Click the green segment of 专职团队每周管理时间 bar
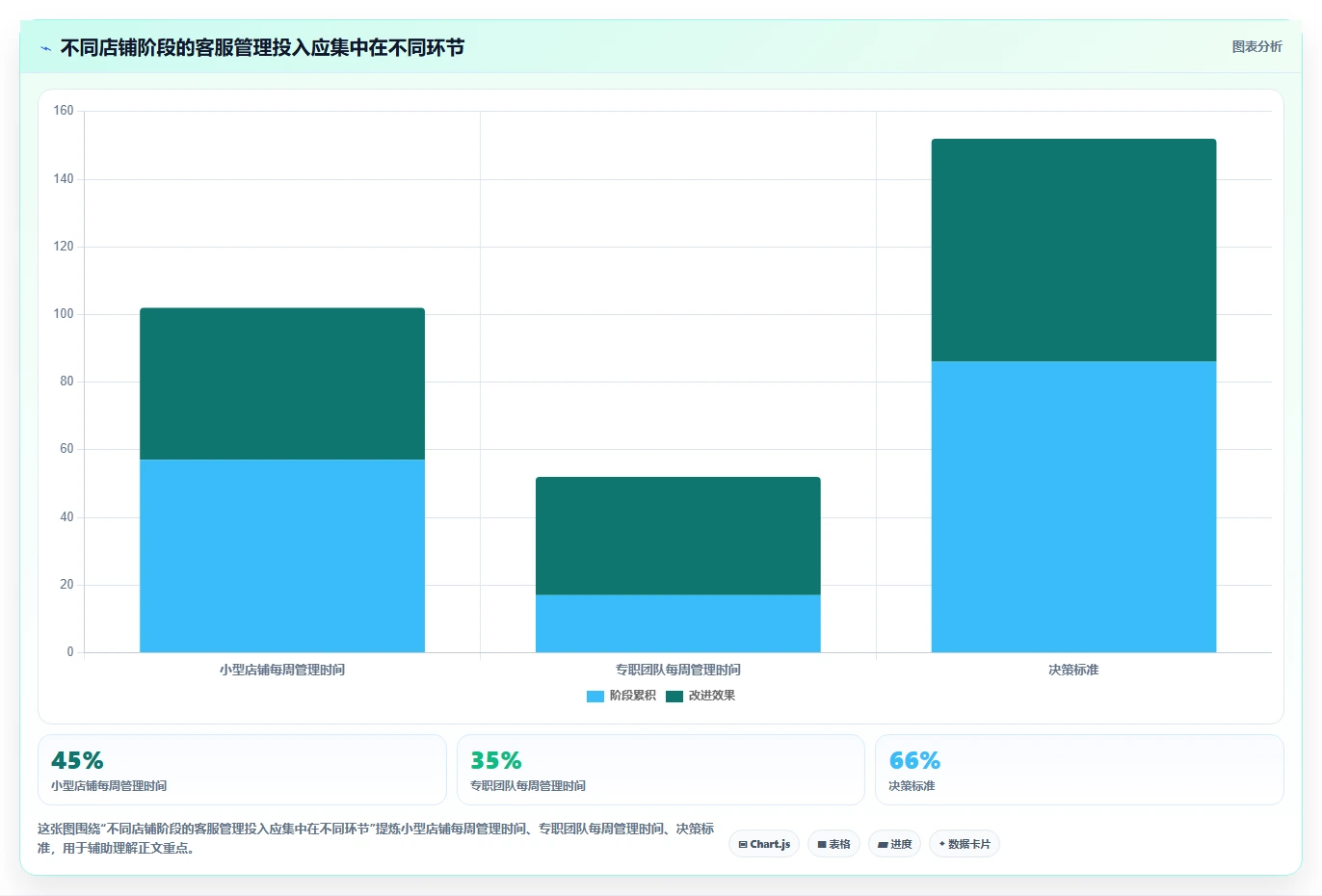Viewport: 1322px width, 896px height. [678, 536]
